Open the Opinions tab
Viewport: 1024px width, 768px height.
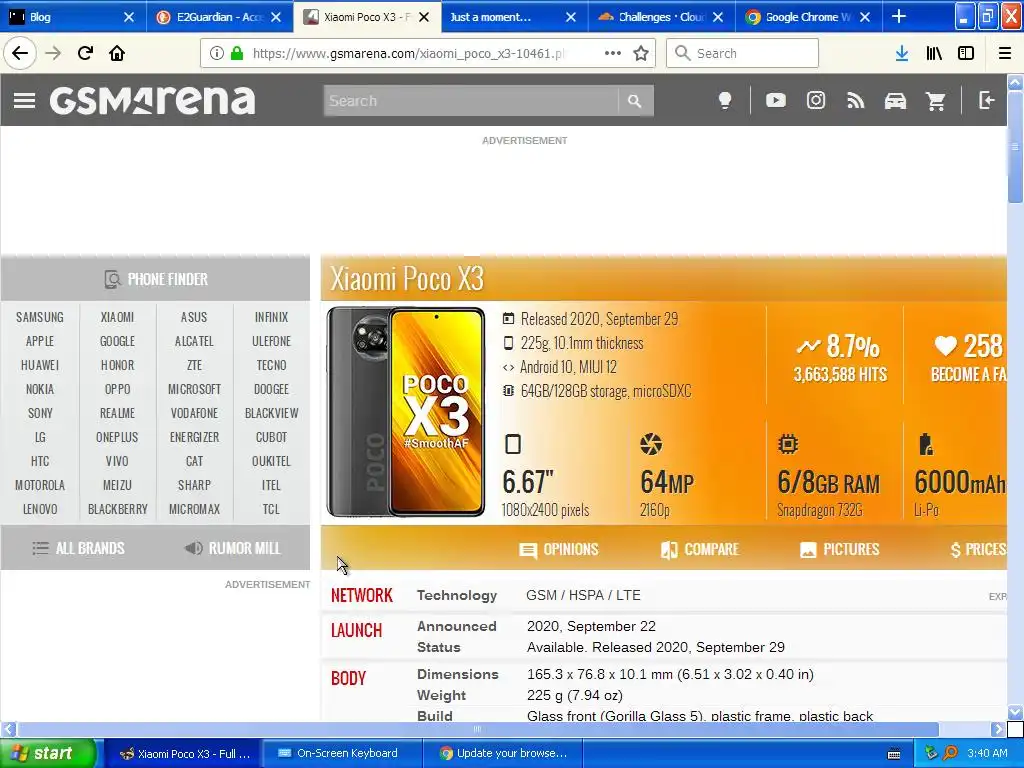558,549
